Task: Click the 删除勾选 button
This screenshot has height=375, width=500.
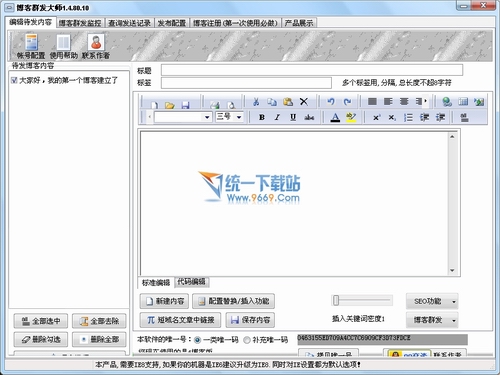Action: (41, 340)
